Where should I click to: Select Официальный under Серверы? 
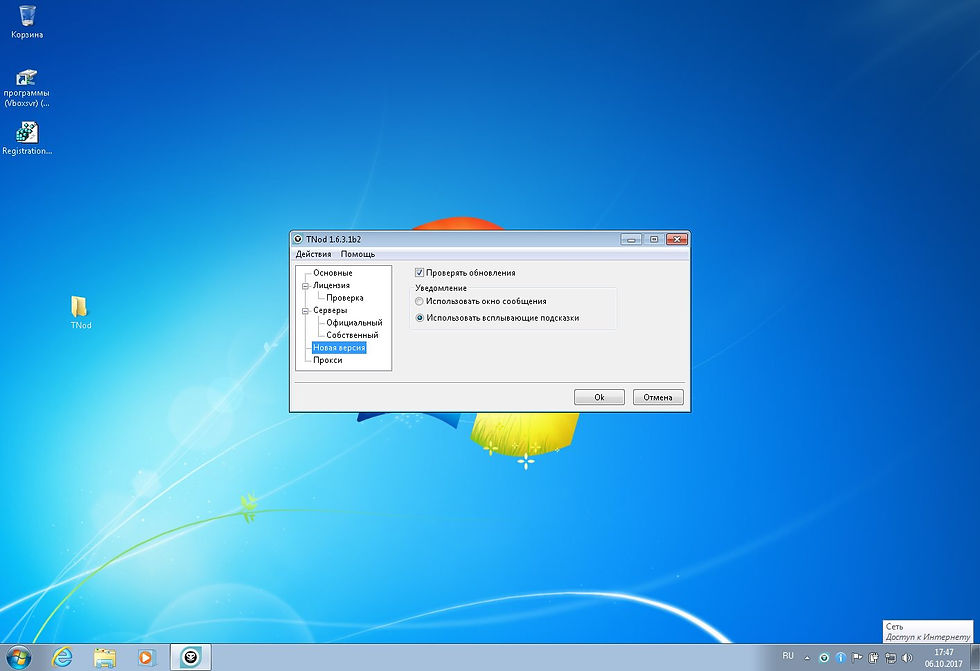[x=354, y=323]
